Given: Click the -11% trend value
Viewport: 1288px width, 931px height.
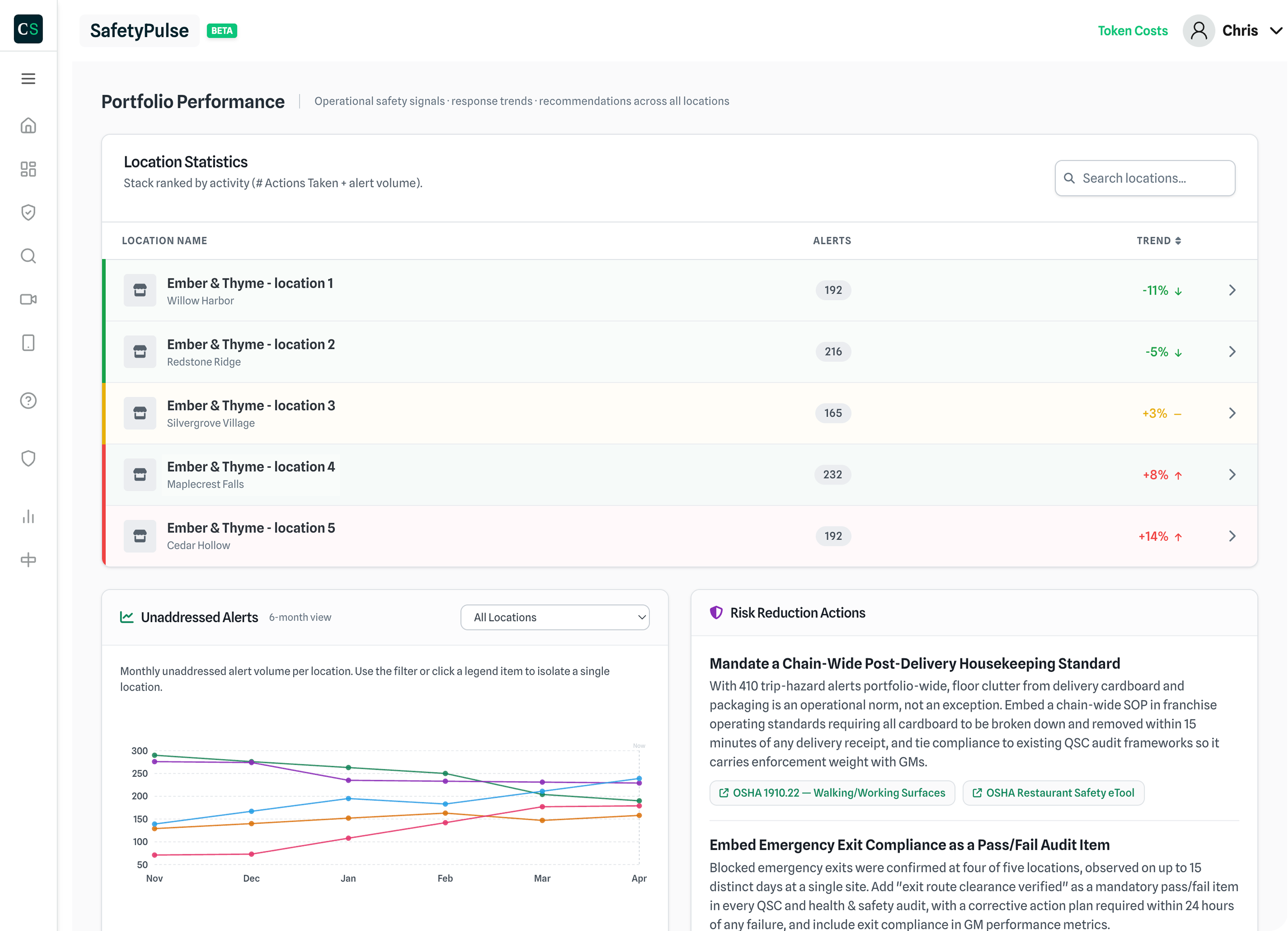Looking at the screenshot, I should click(x=1155, y=291).
